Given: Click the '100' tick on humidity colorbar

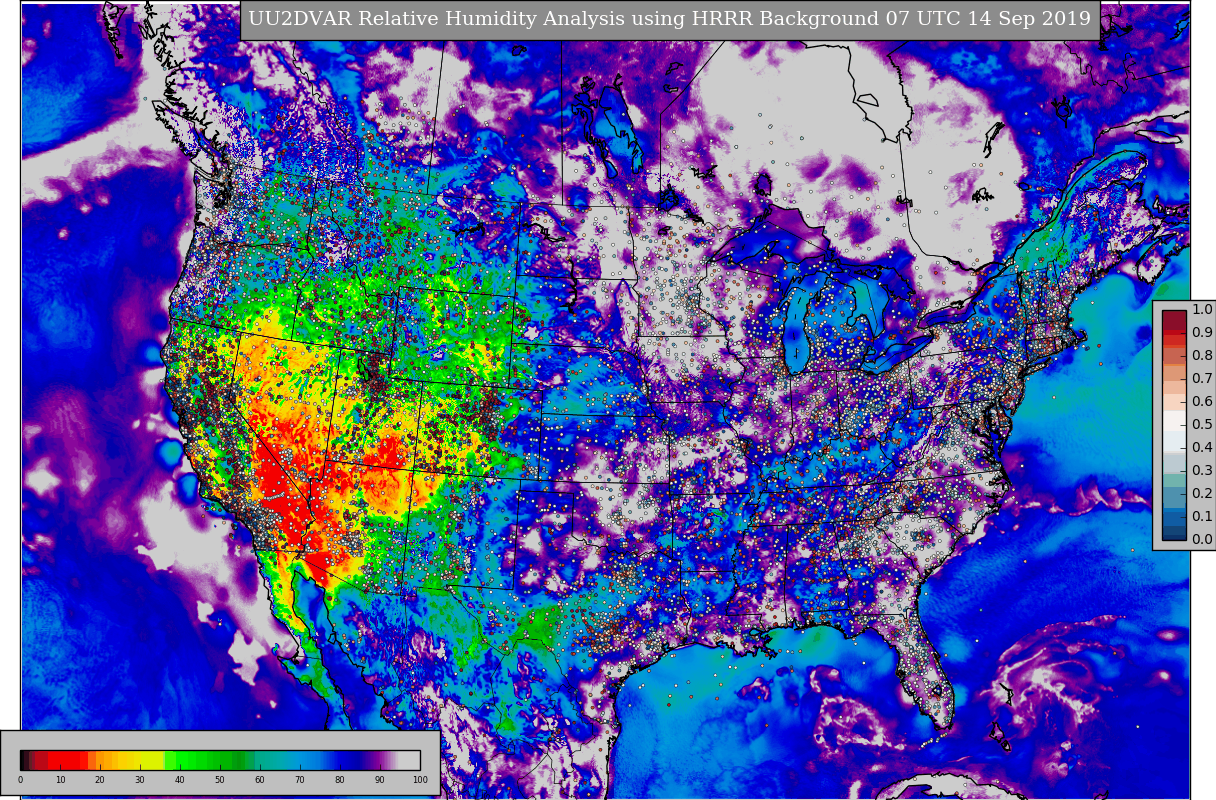Looking at the screenshot, I should point(420,780).
